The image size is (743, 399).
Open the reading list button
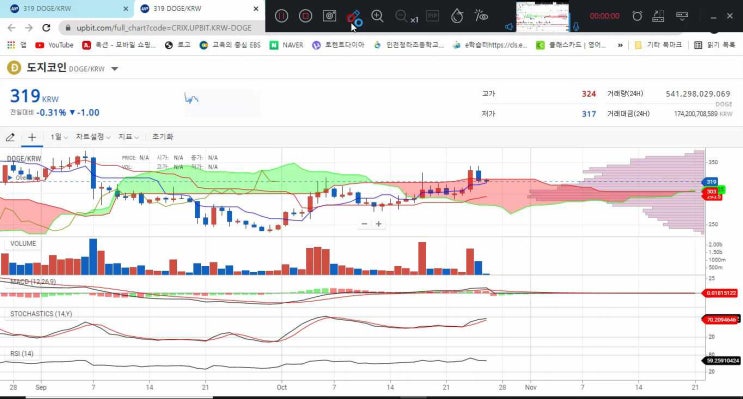715,45
